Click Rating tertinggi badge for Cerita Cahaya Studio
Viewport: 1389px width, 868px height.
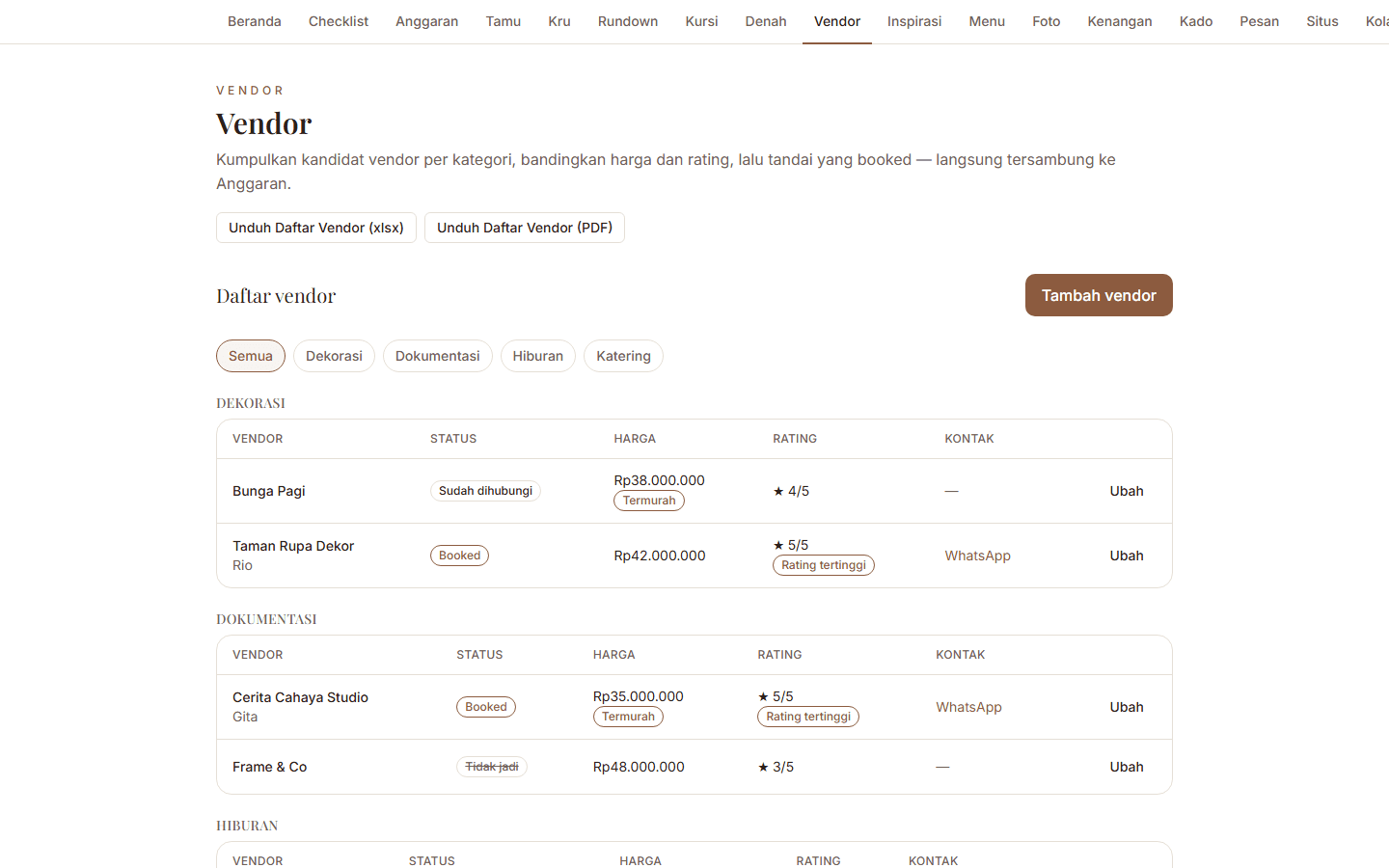tap(808, 717)
